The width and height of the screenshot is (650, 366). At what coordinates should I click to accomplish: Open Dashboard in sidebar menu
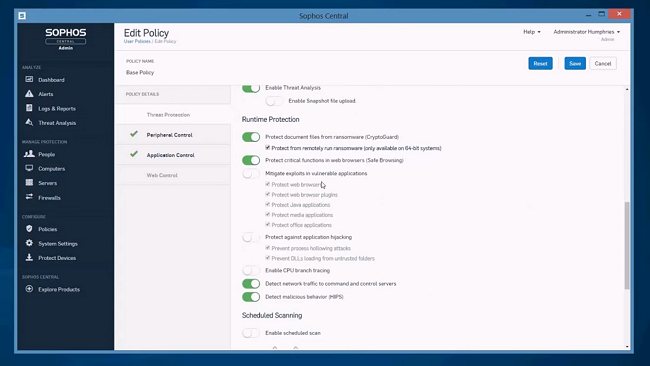(x=51, y=80)
